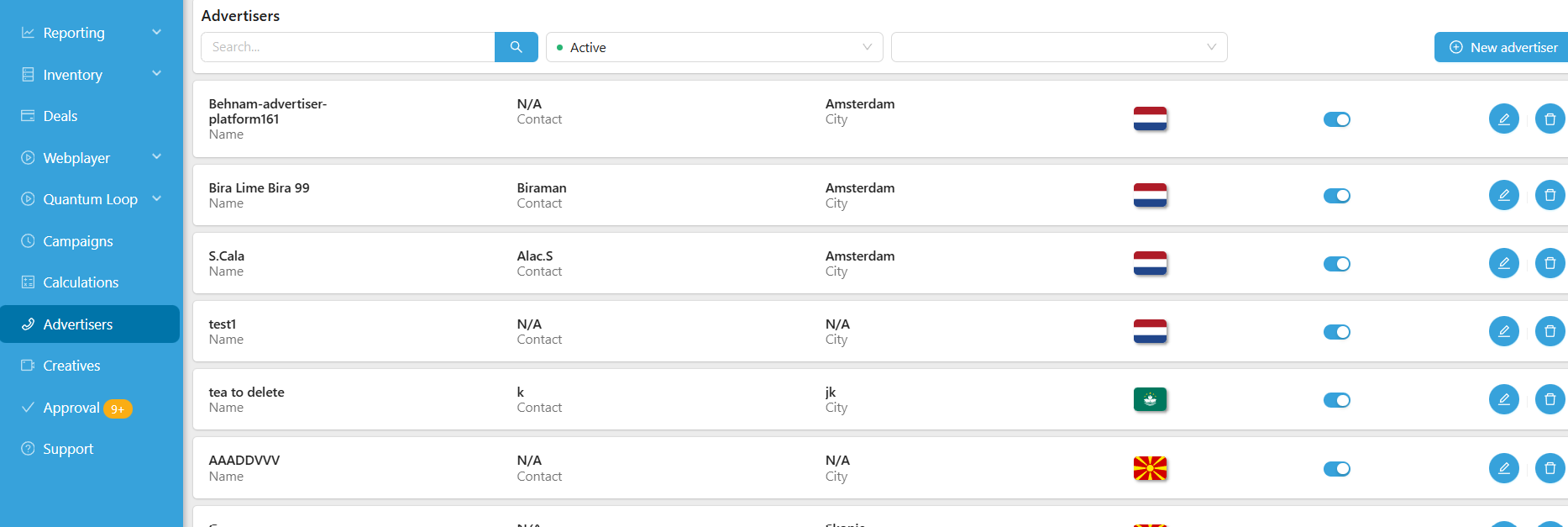The image size is (1568, 527).
Task: Click the search magnifier button
Action: pos(516,47)
